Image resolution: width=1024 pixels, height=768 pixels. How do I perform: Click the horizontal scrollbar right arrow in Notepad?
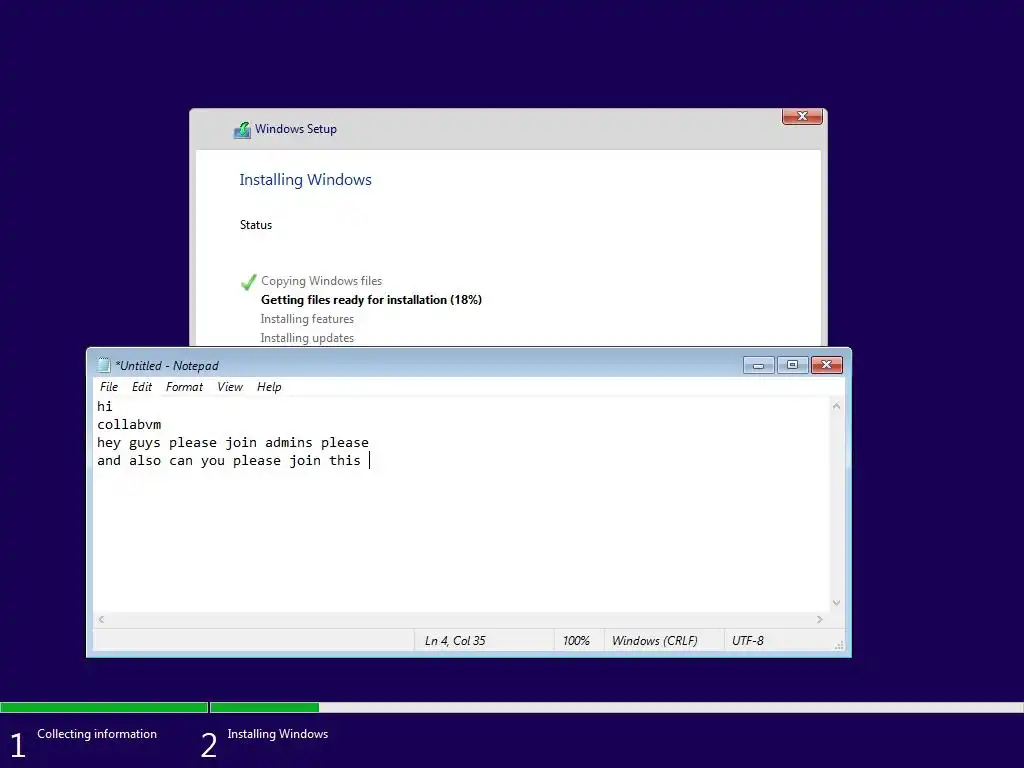pos(820,619)
